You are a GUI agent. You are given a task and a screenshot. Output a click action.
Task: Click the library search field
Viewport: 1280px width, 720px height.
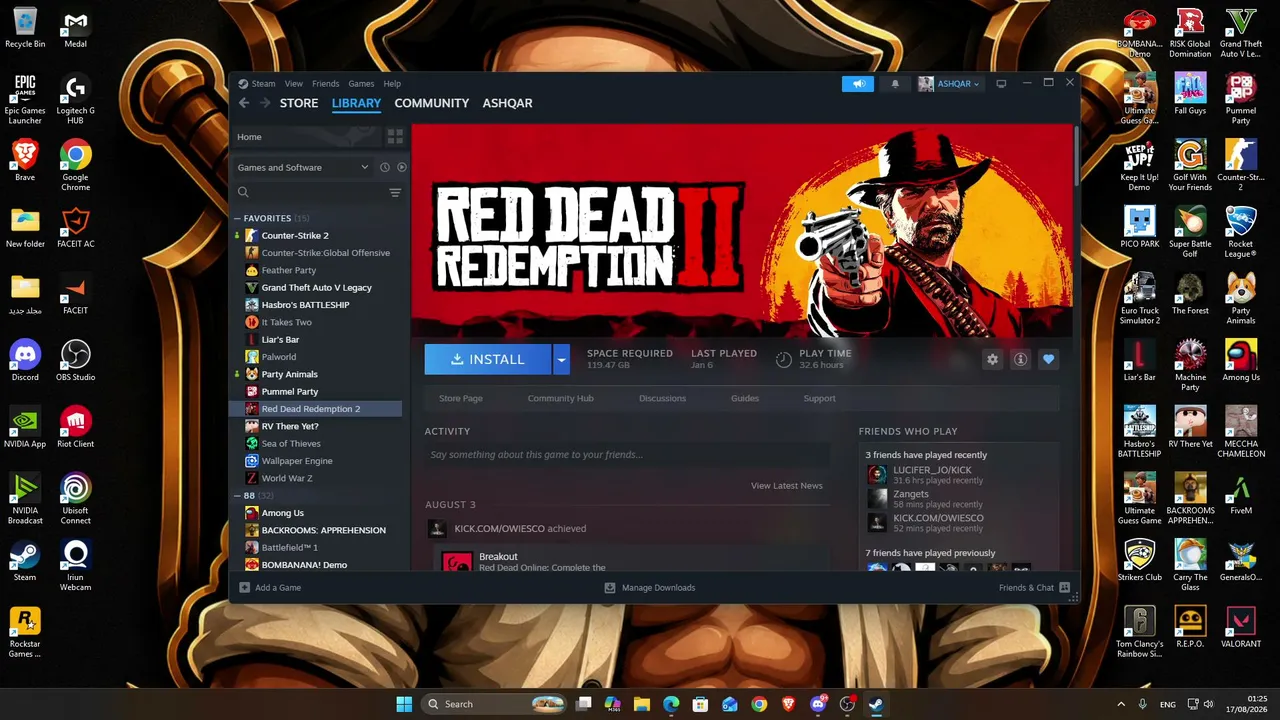pos(310,192)
